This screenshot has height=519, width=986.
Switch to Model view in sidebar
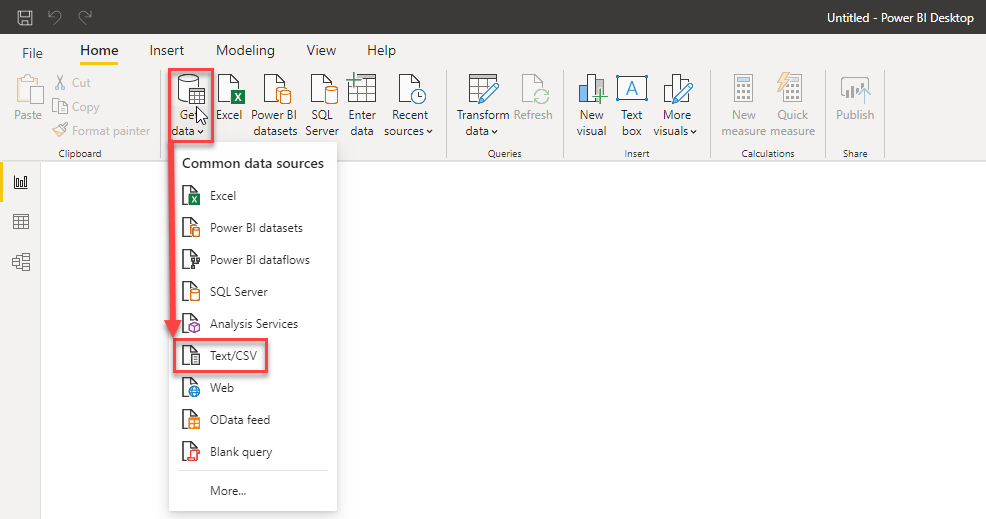coord(21,262)
